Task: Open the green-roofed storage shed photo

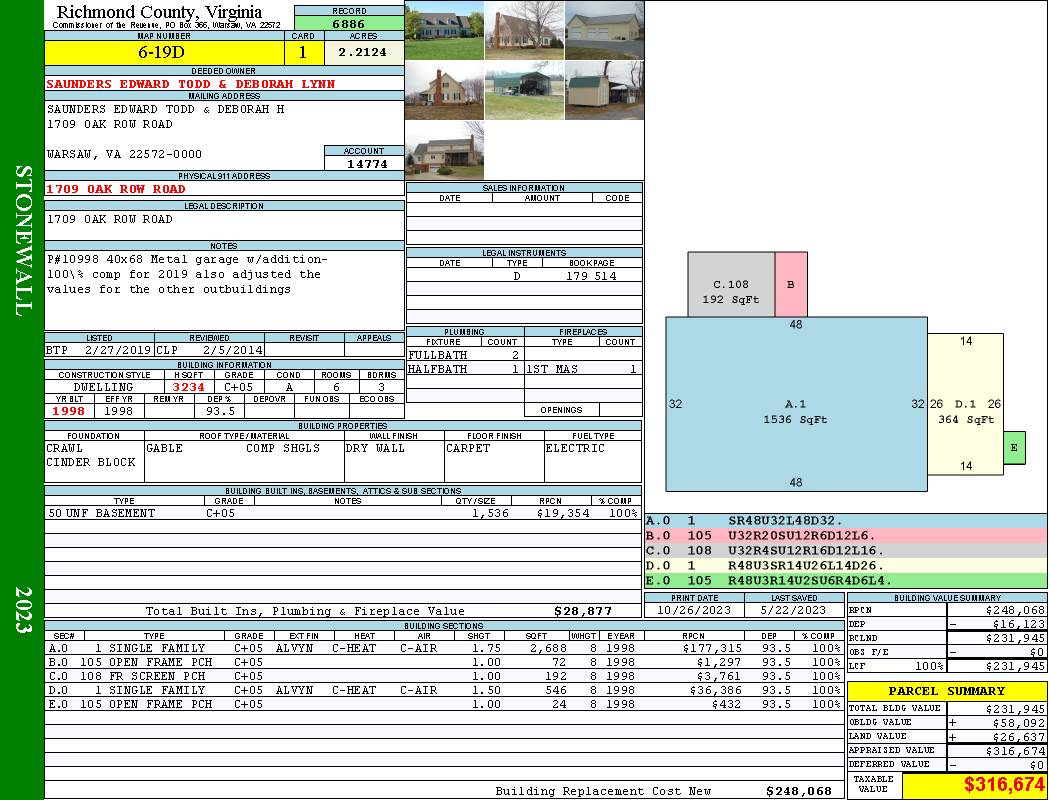Action: [x=604, y=90]
